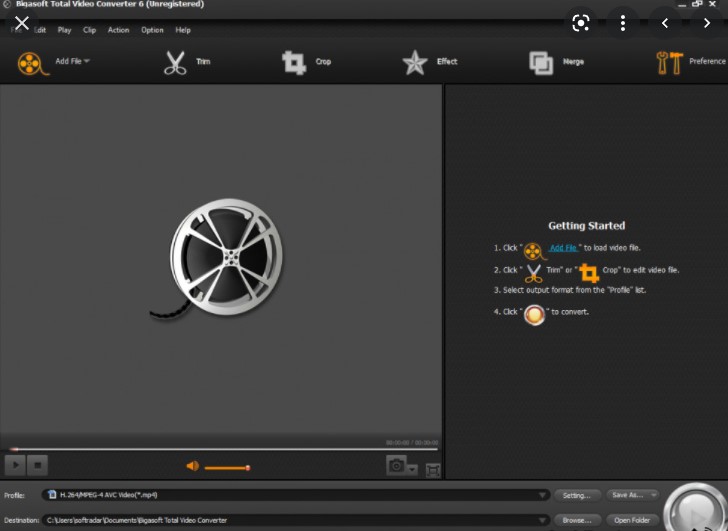Take a snapshot with the camera icon
Viewport: 728px width, 531px height.
396,465
